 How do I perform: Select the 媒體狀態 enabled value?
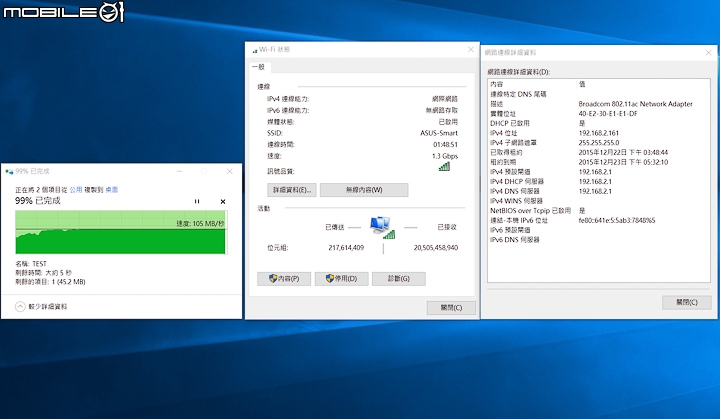click(448, 122)
